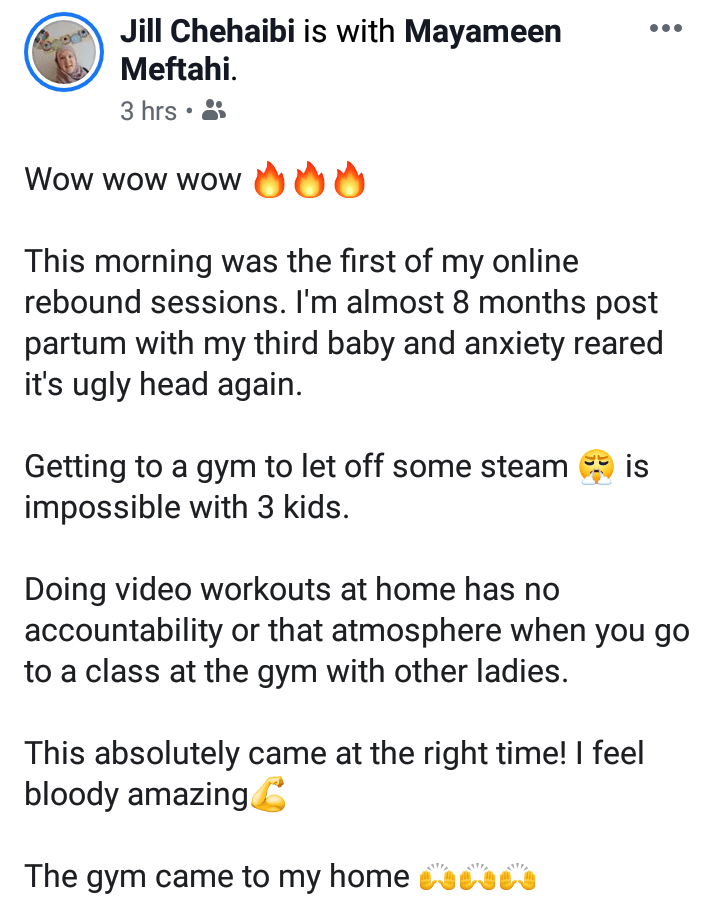Click the middle fire emoji
This screenshot has width=720, height=905.
[x=309, y=179]
